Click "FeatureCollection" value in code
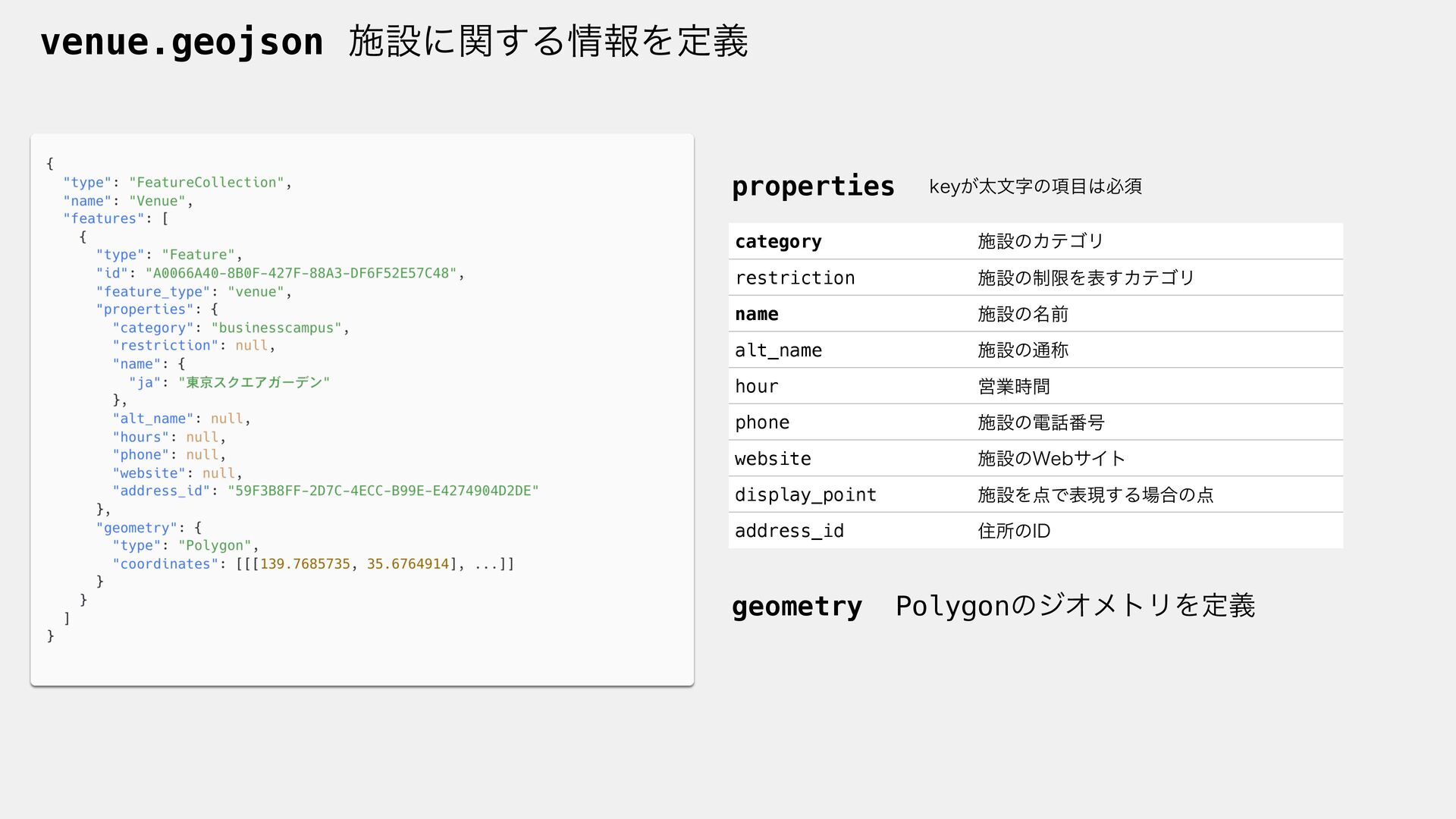The width and height of the screenshot is (1456, 819). coord(206,183)
